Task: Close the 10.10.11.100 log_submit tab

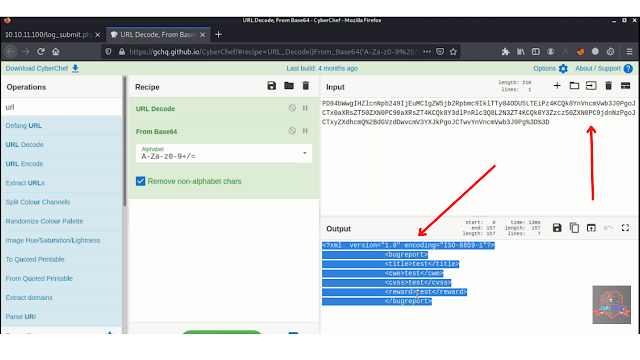Action: pyautogui.click(x=98, y=35)
